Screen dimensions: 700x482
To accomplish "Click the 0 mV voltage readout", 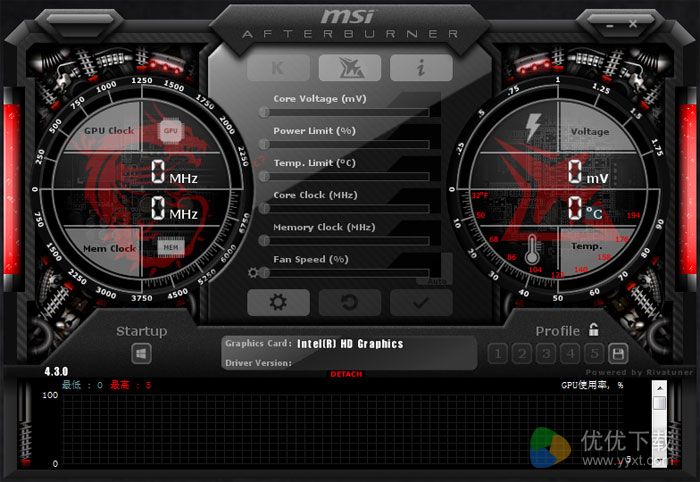I will [588, 173].
